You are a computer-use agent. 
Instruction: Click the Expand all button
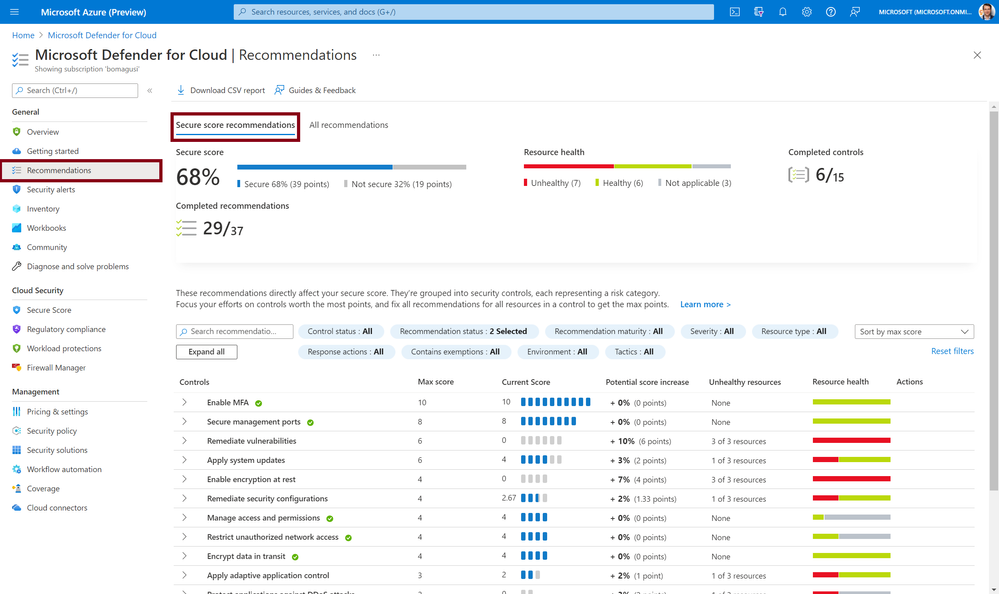(x=206, y=352)
